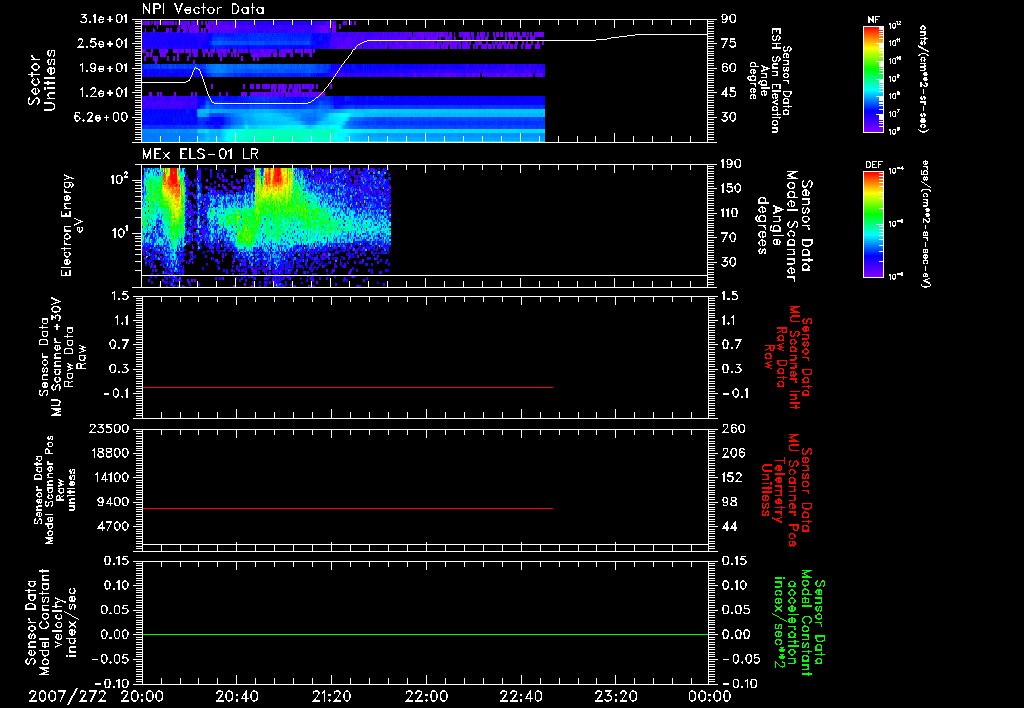
Task: Click the 90 degree sun elevation tick
Action: pos(728,18)
